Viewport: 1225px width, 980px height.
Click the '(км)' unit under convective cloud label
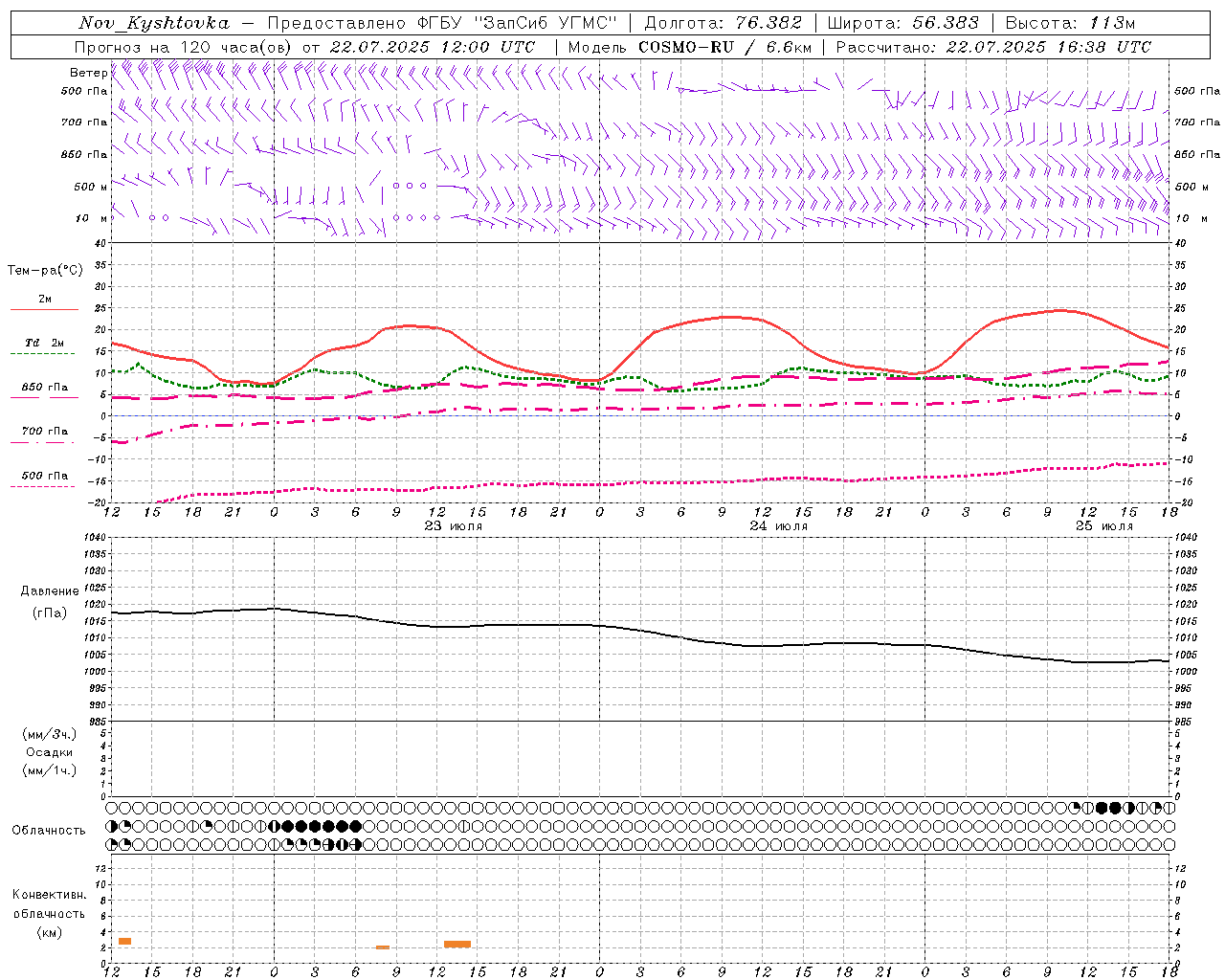[49, 932]
